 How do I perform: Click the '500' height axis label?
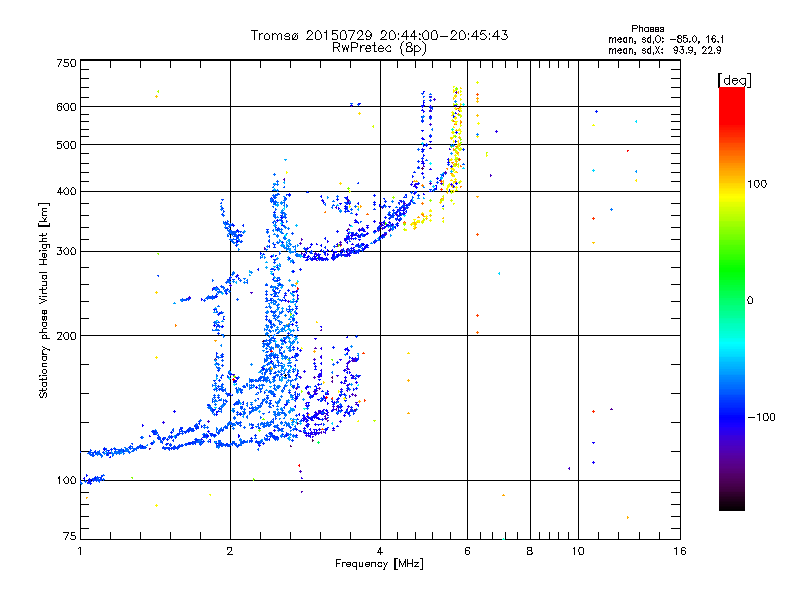pos(67,145)
